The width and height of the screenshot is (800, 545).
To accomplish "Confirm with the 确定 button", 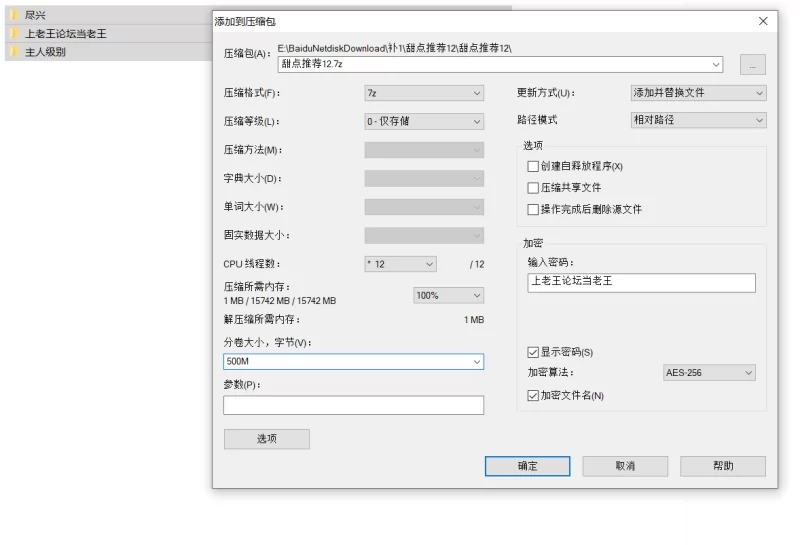I will tap(527, 466).
